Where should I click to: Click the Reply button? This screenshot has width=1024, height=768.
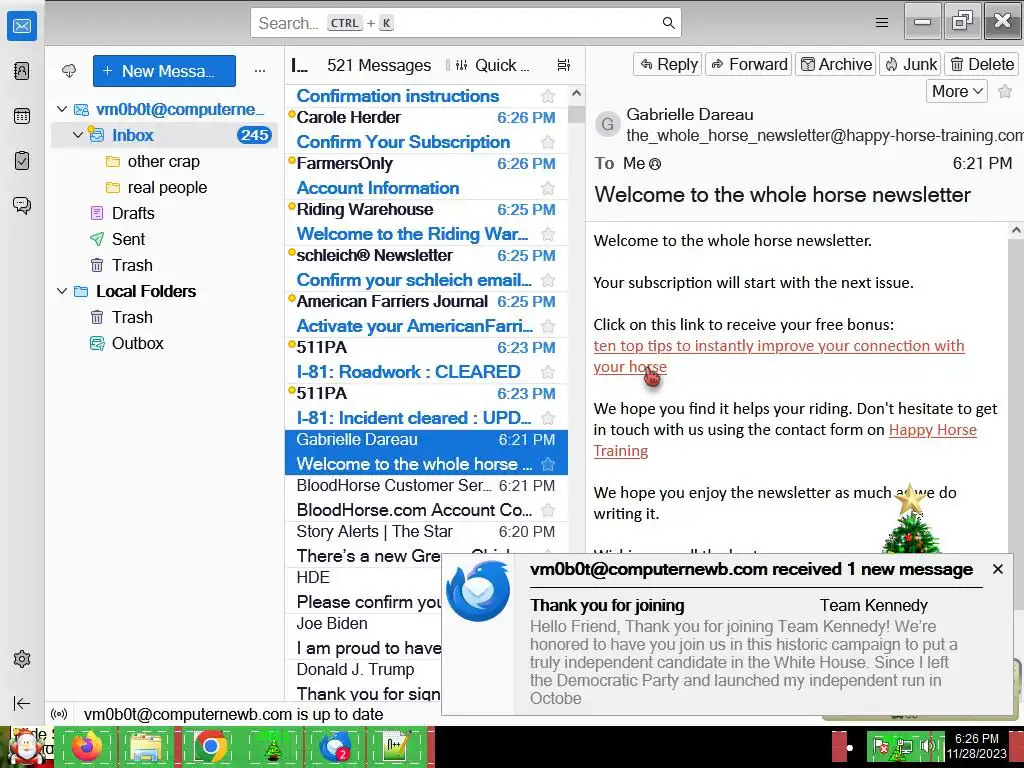[667, 64]
